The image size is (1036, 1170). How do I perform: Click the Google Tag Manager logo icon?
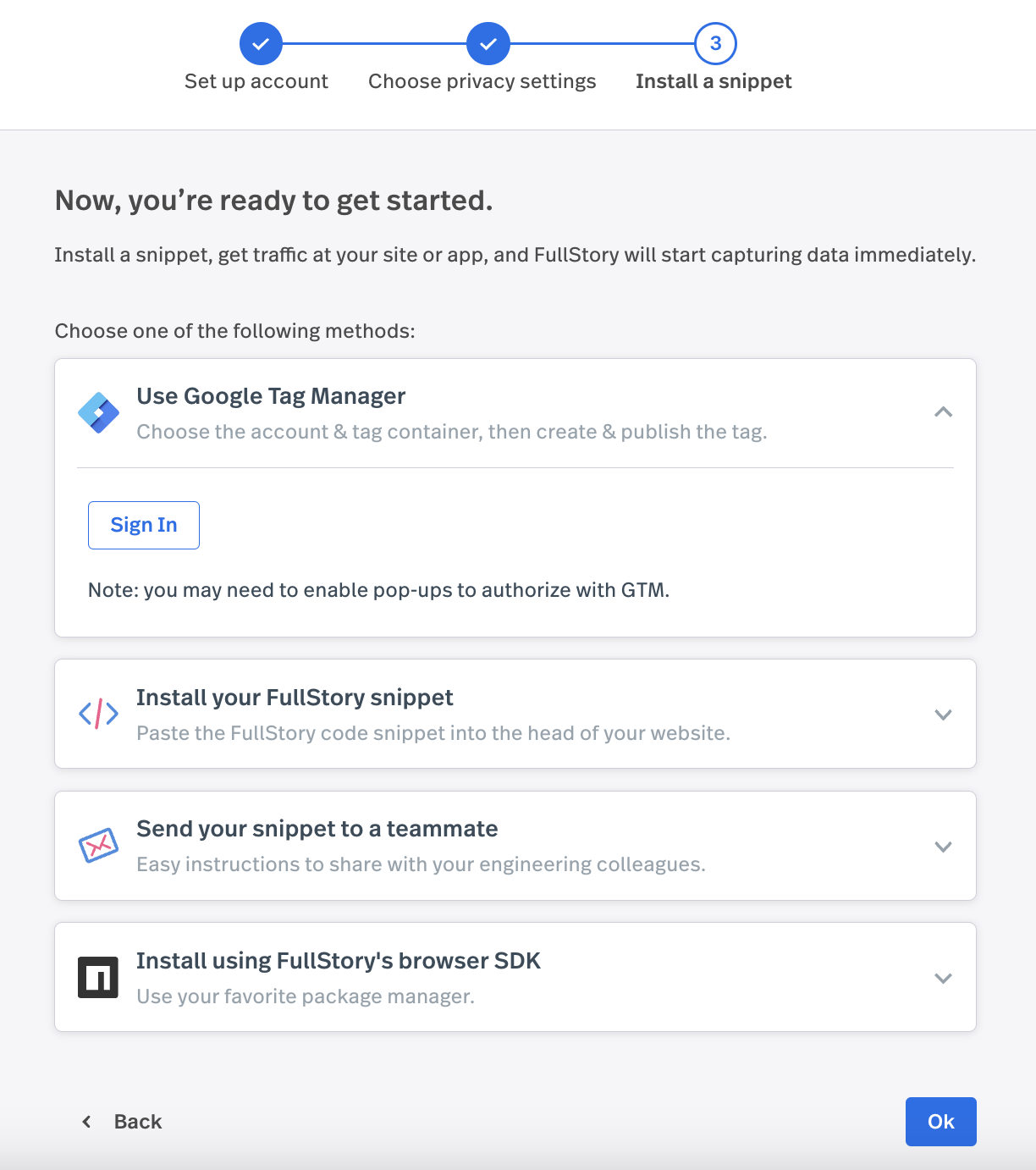(x=98, y=412)
